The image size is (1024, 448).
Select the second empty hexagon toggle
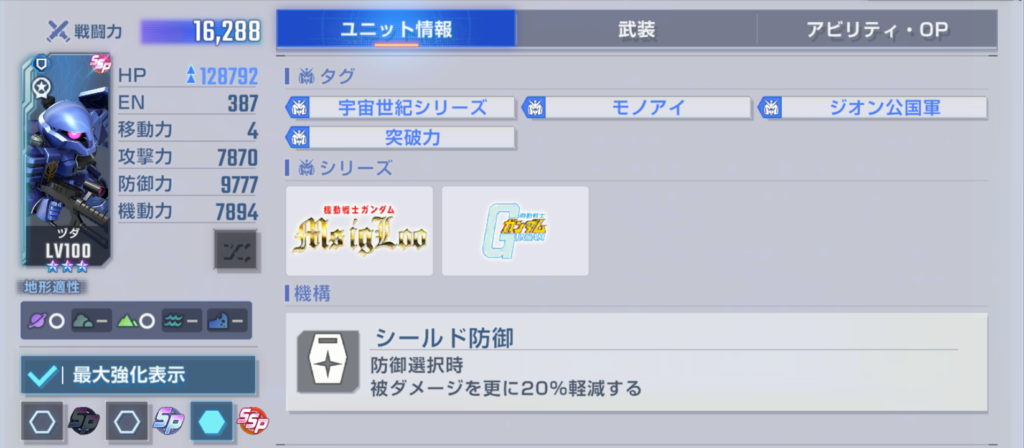point(127,421)
